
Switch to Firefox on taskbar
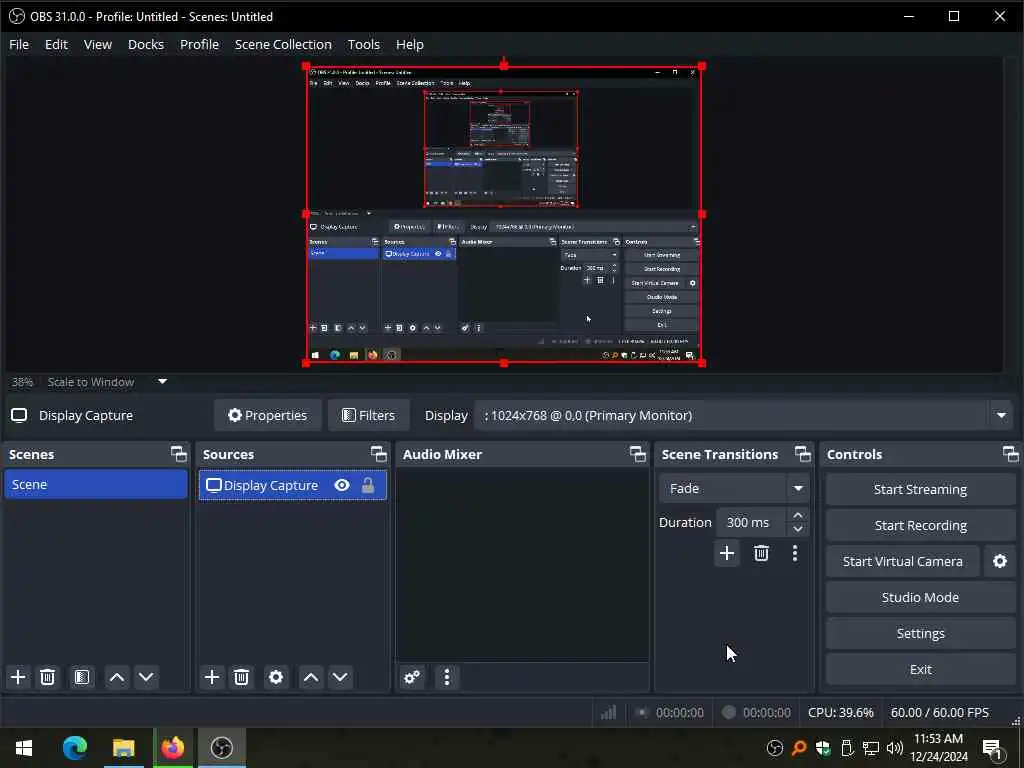click(x=173, y=748)
